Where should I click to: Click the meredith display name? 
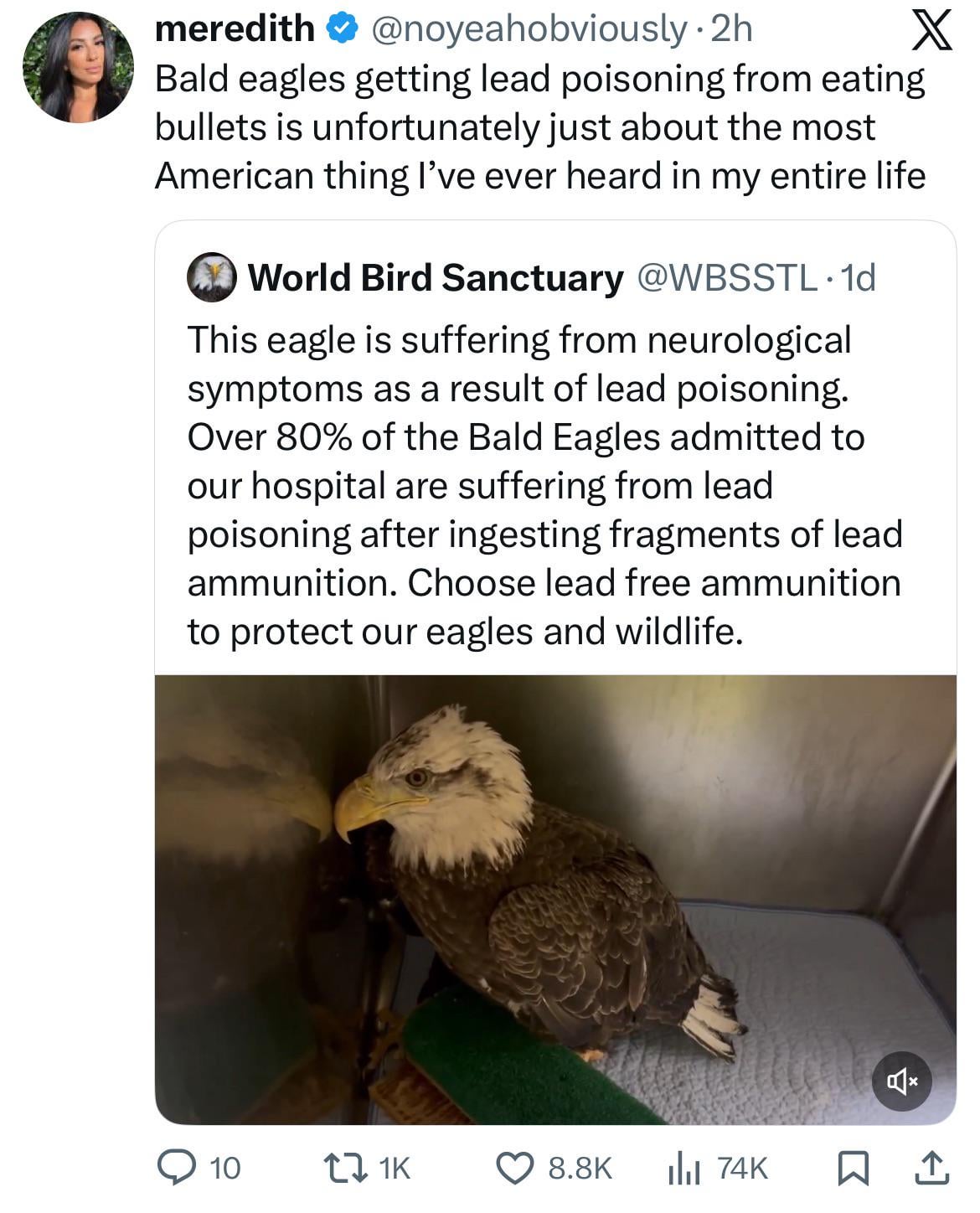coord(235,29)
